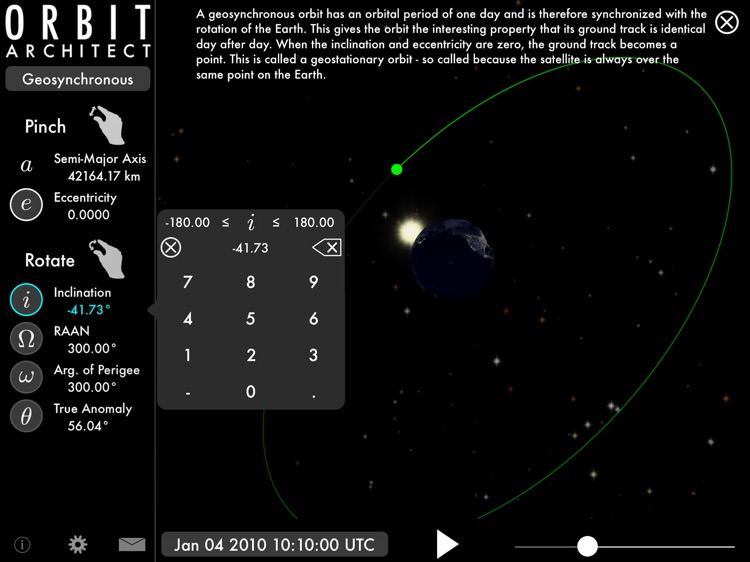Click the Sun in the space view

410,231
